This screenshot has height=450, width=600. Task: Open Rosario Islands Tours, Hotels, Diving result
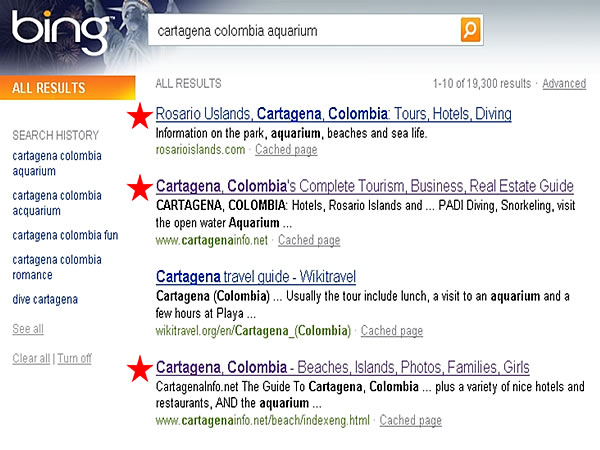(334, 114)
